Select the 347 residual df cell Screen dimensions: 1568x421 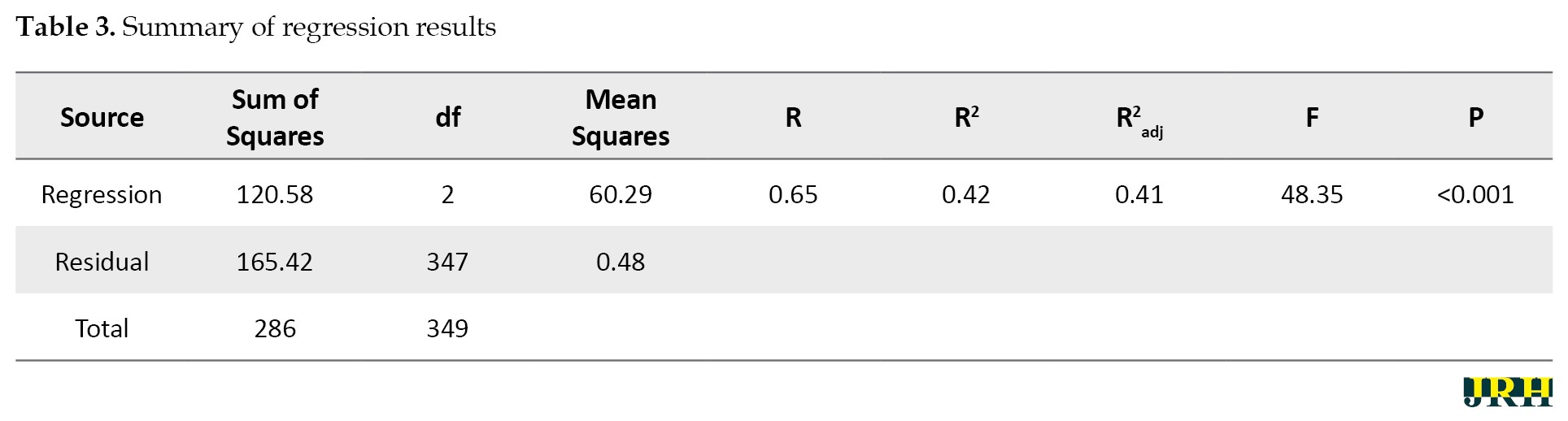tap(447, 262)
